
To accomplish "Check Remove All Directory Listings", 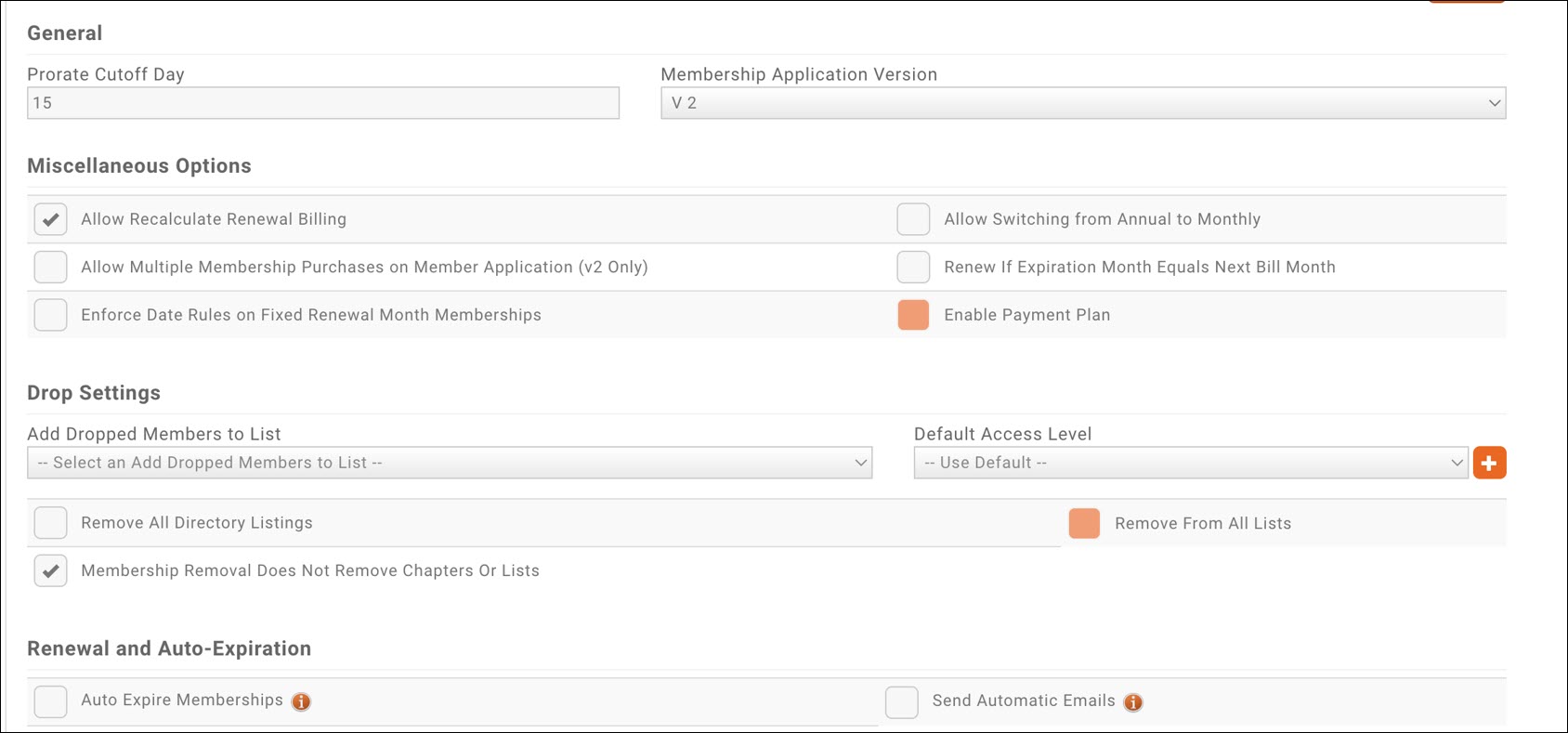I will 51,523.
